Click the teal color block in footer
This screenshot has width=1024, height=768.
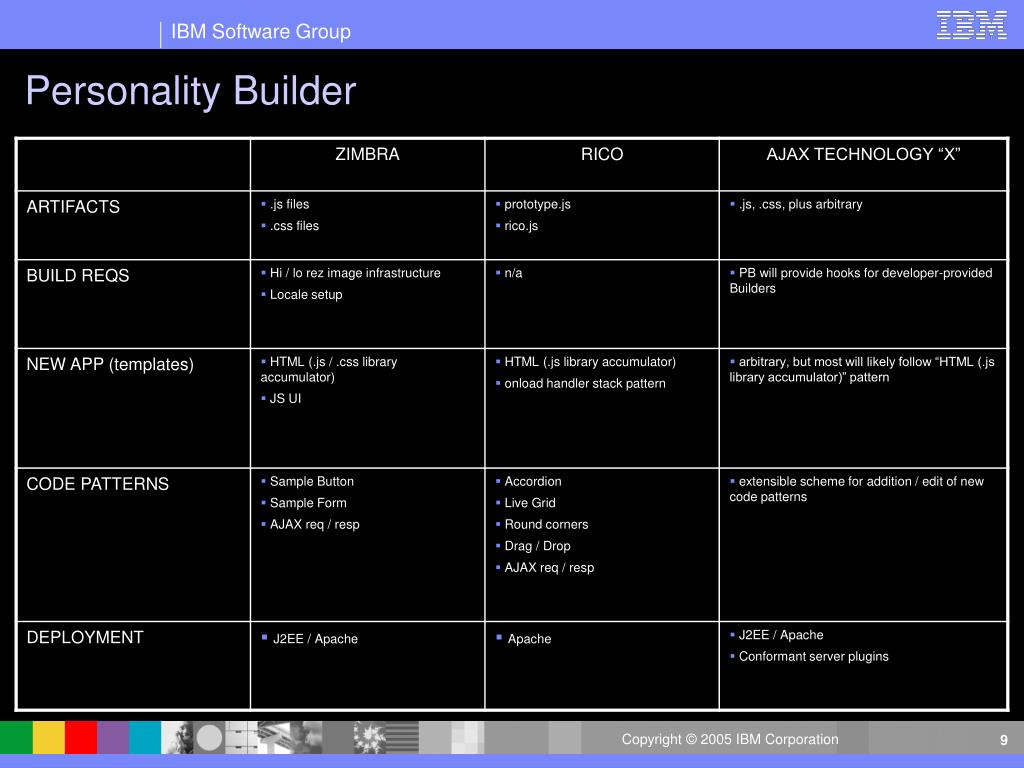pos(145,737)
